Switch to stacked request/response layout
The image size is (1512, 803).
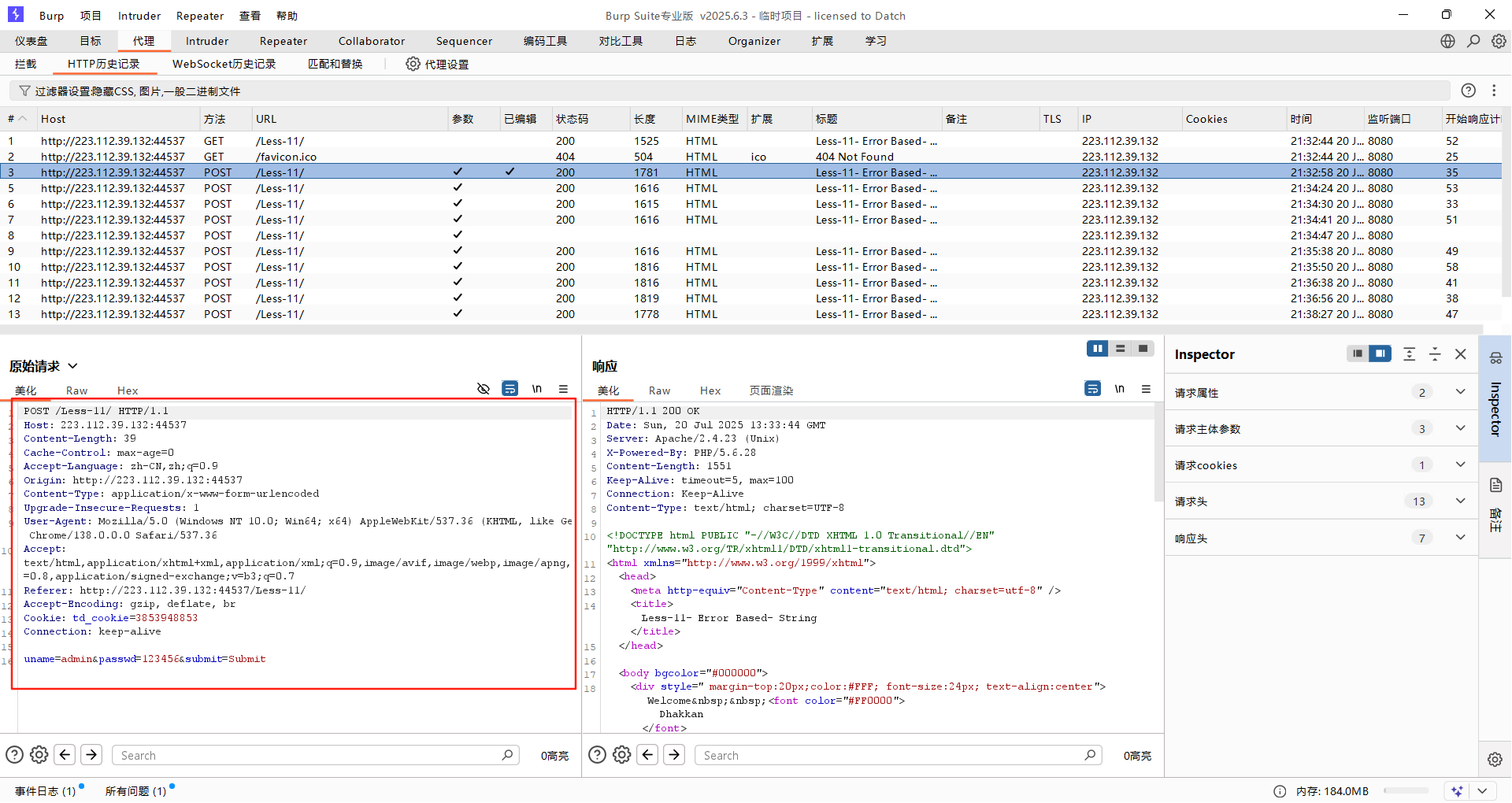point(1121,349)
